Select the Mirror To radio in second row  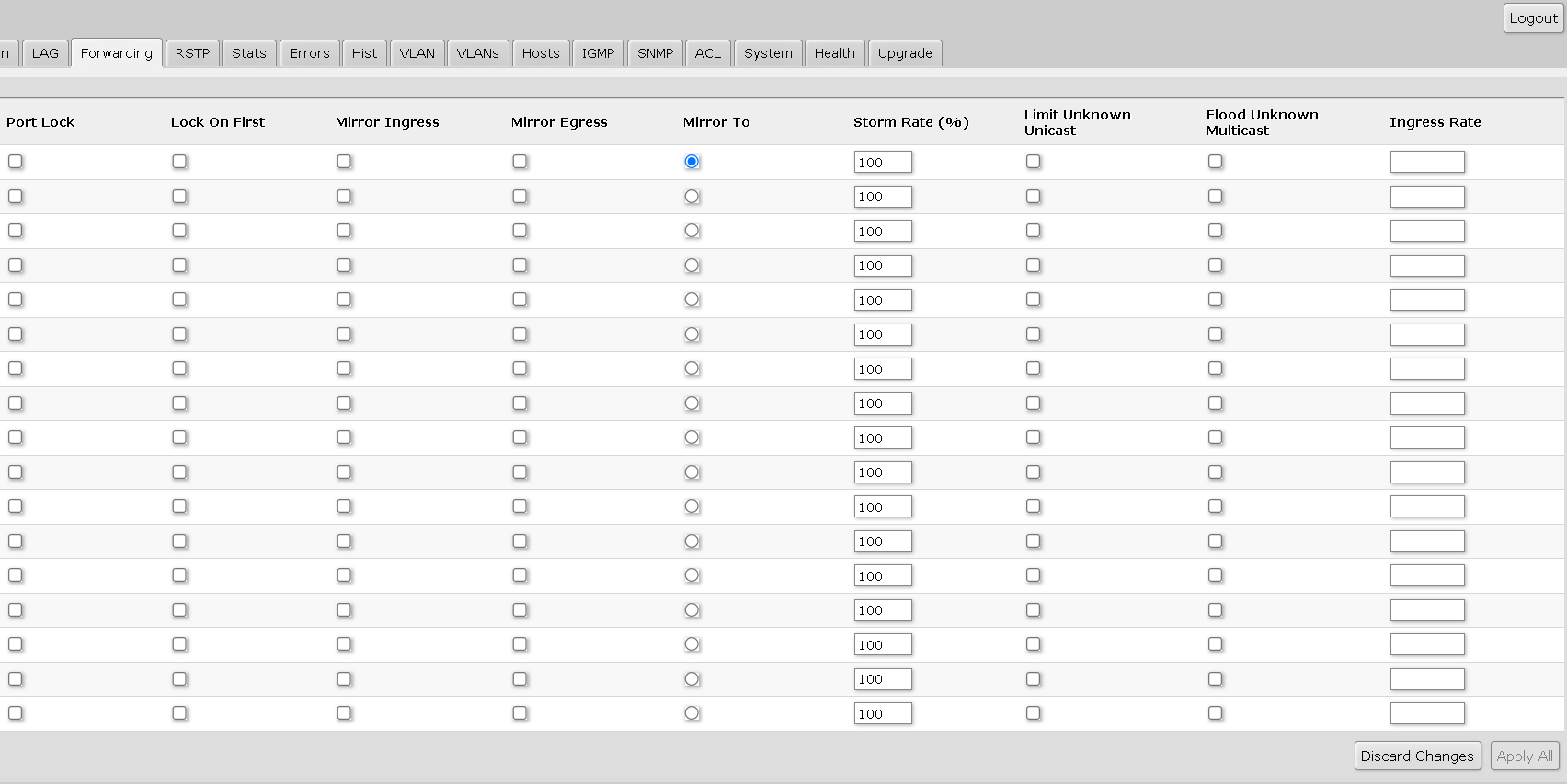692,197
